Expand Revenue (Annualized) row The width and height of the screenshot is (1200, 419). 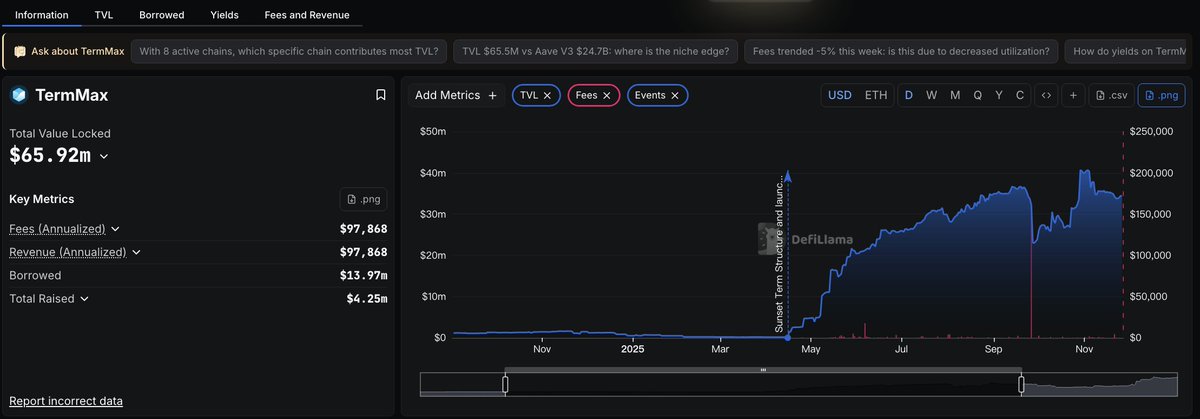coord(136,252)
